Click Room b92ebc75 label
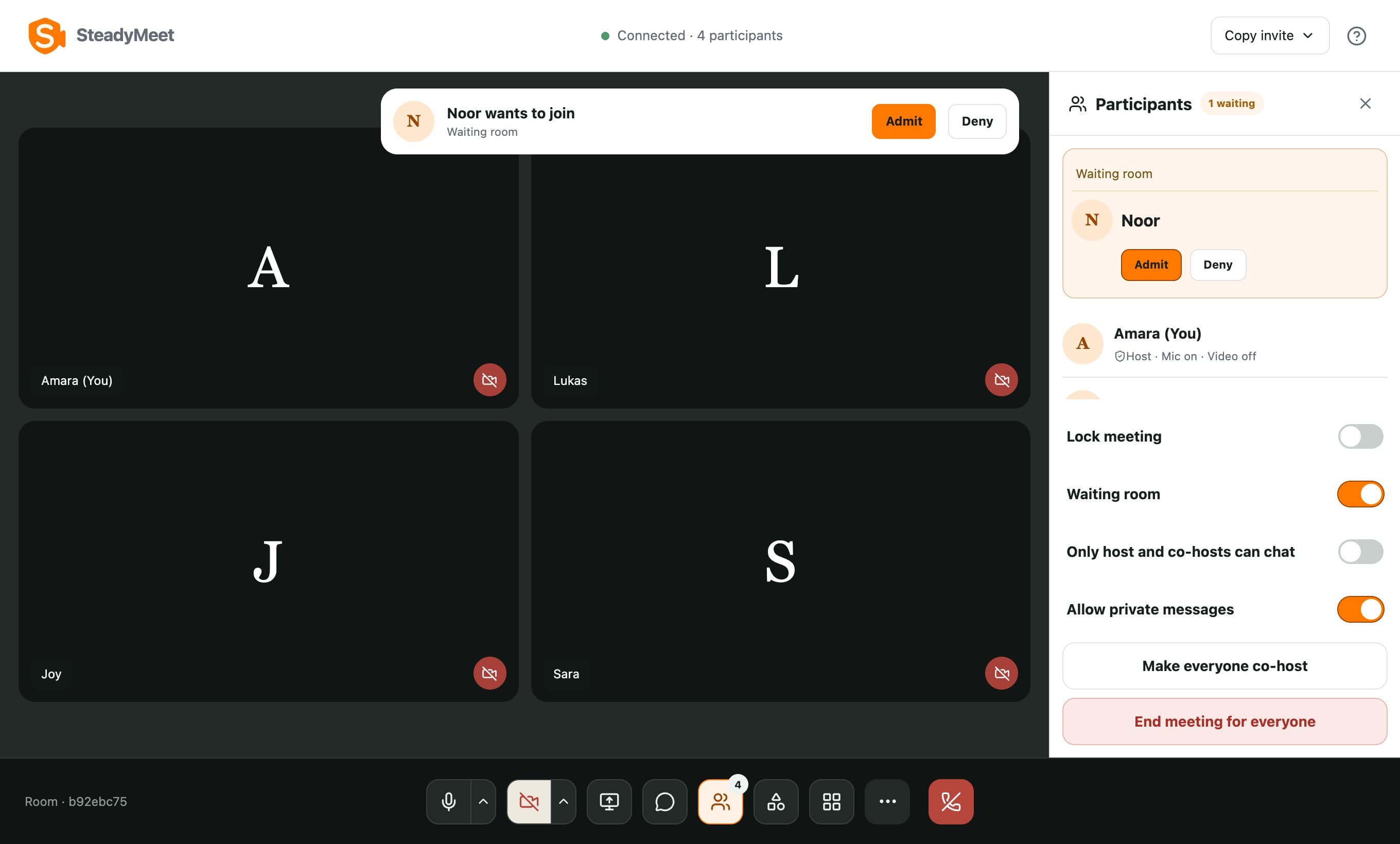1400x844 pixels. pyautogui.click(x=76, y=801)
